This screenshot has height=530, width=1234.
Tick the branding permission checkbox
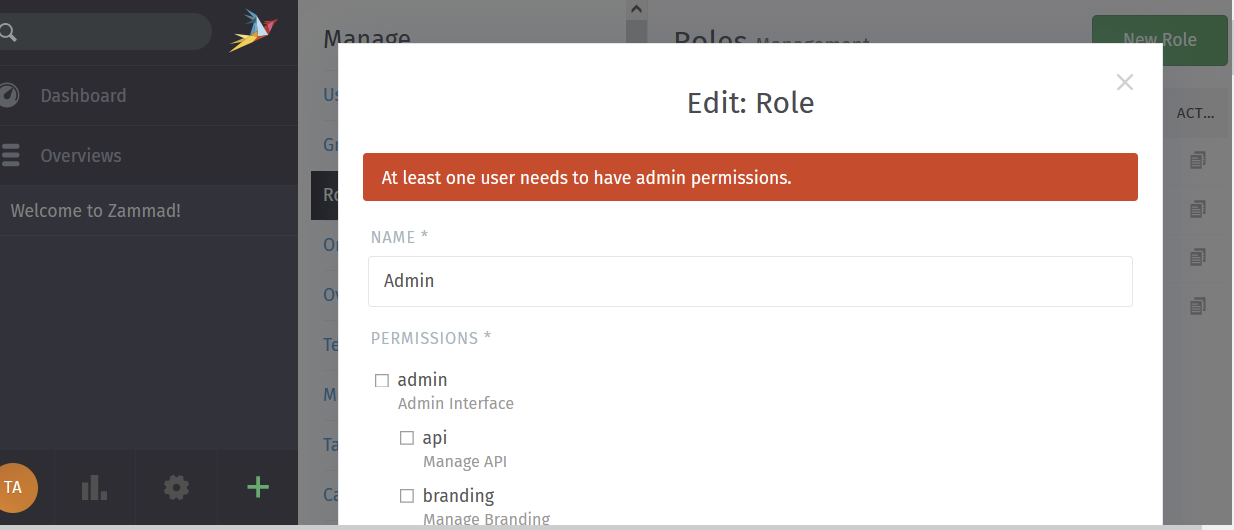coord(407,496)
